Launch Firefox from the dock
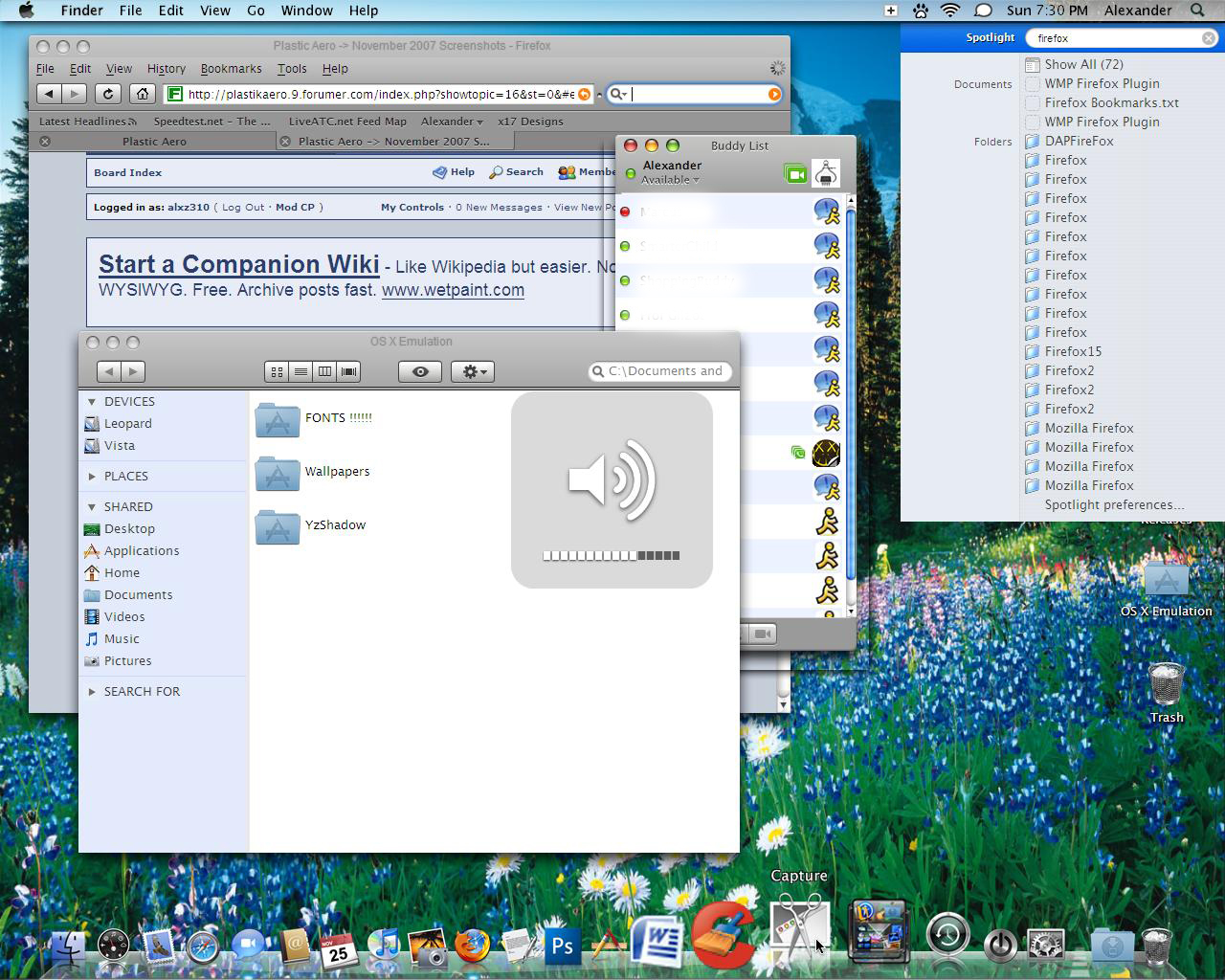Screen dimensions: 1225x980 click(472, 947)
